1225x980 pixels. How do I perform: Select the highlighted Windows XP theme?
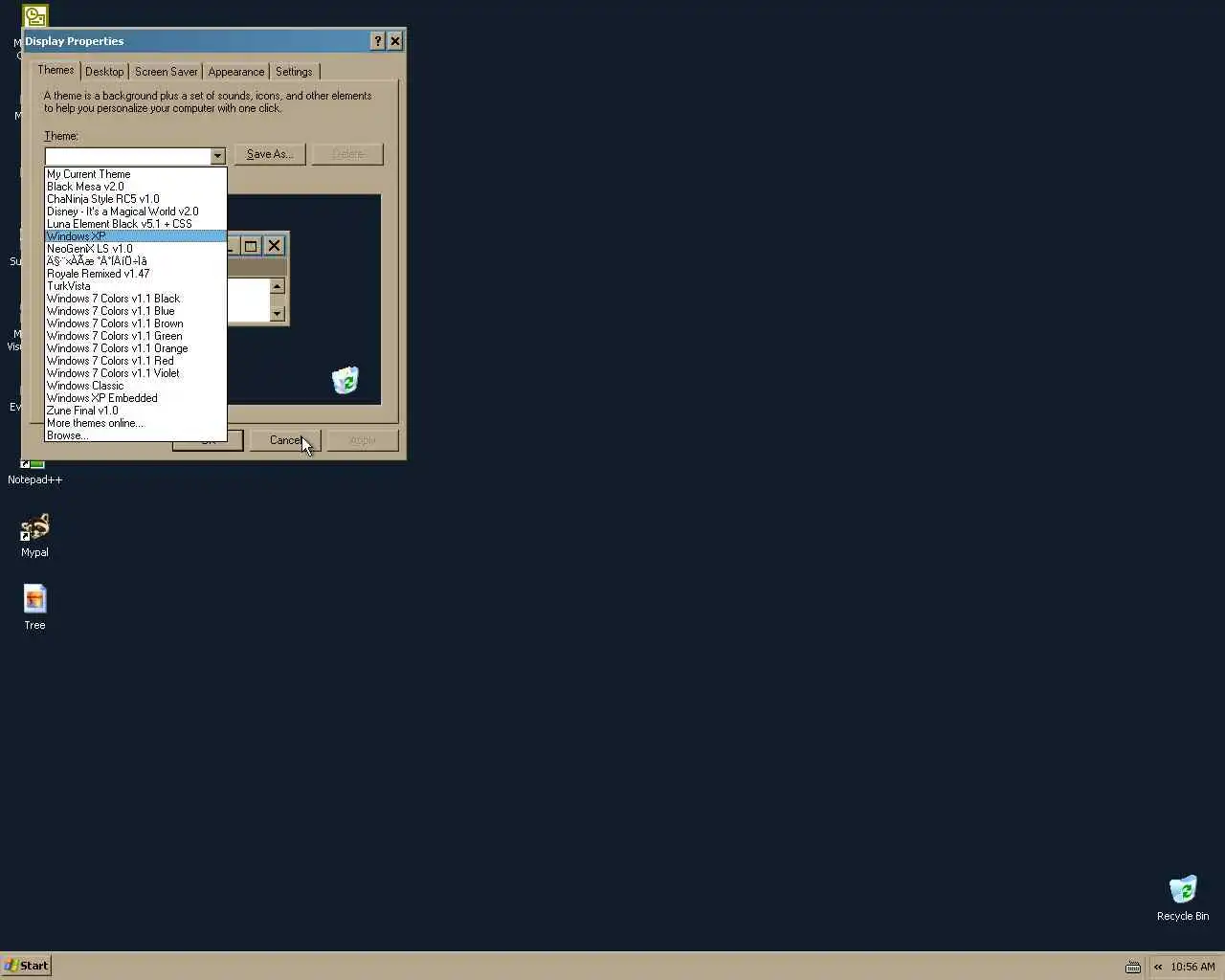(135, 236)
